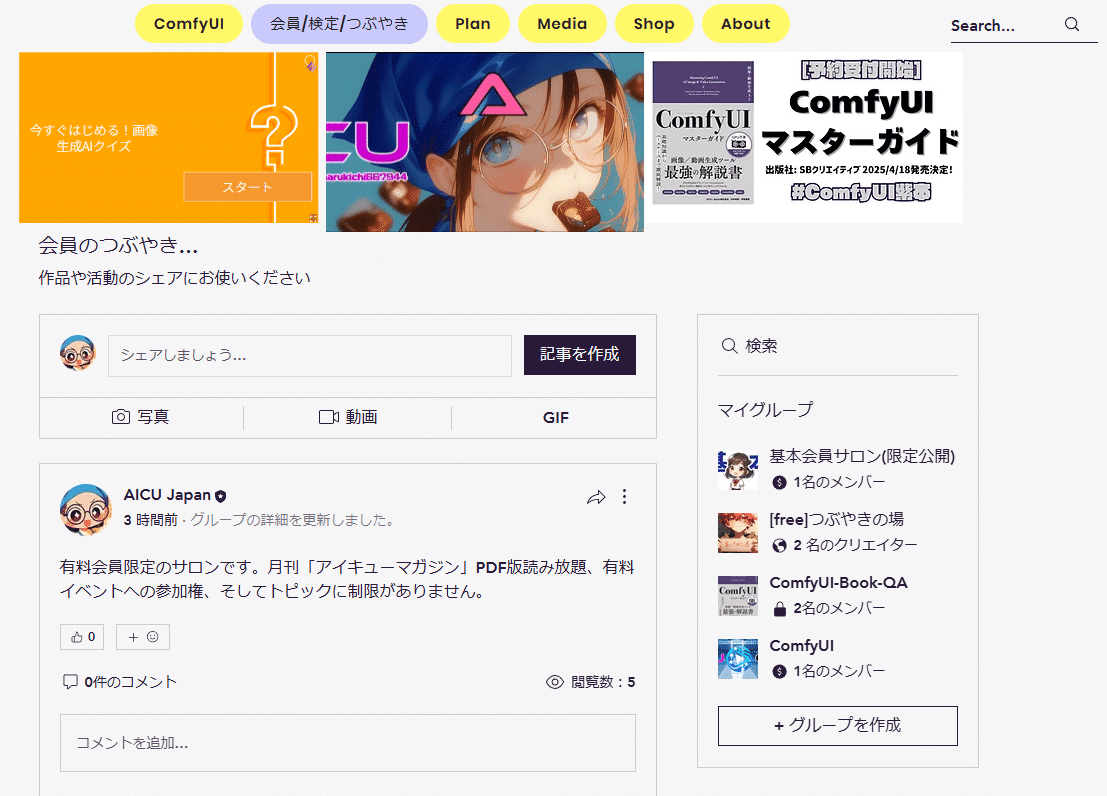Click the GIF attachment option
1107x796 pixels.
(556, 417)
